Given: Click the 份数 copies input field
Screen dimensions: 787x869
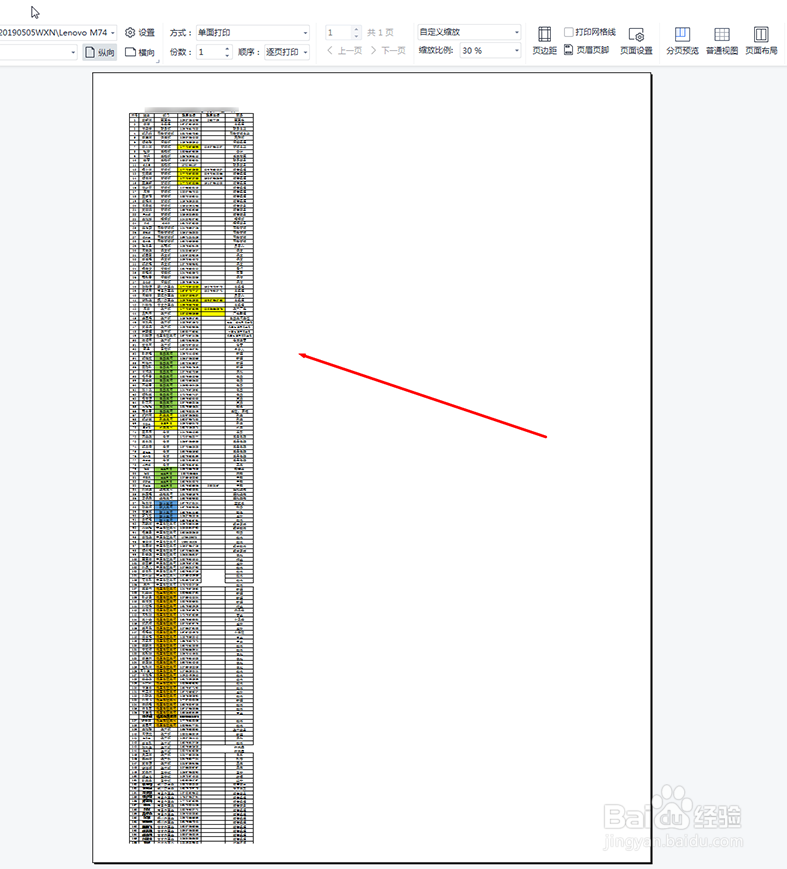Looking at the screenshot, I should point(210,52).
